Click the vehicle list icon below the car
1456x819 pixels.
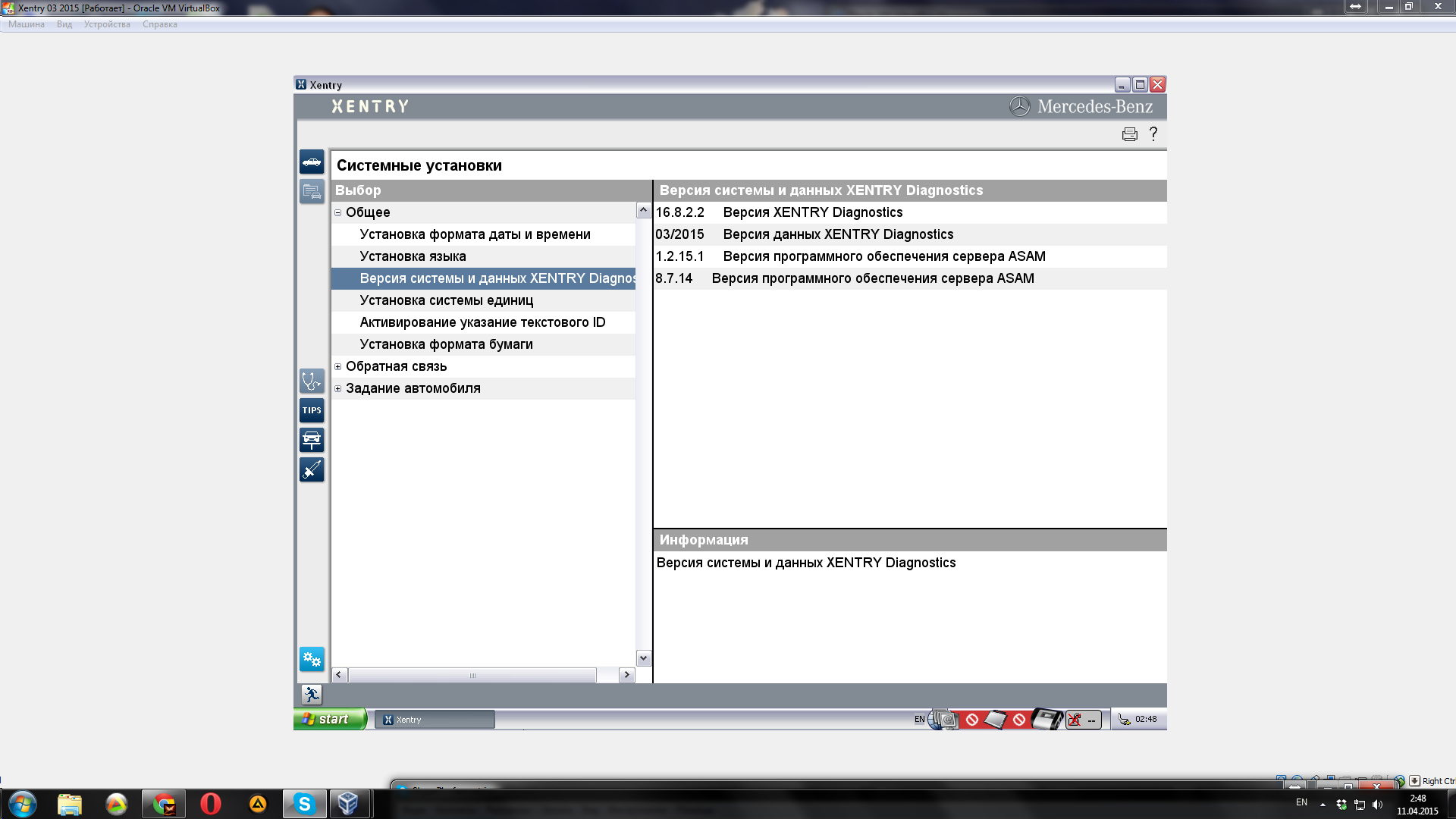312,192
